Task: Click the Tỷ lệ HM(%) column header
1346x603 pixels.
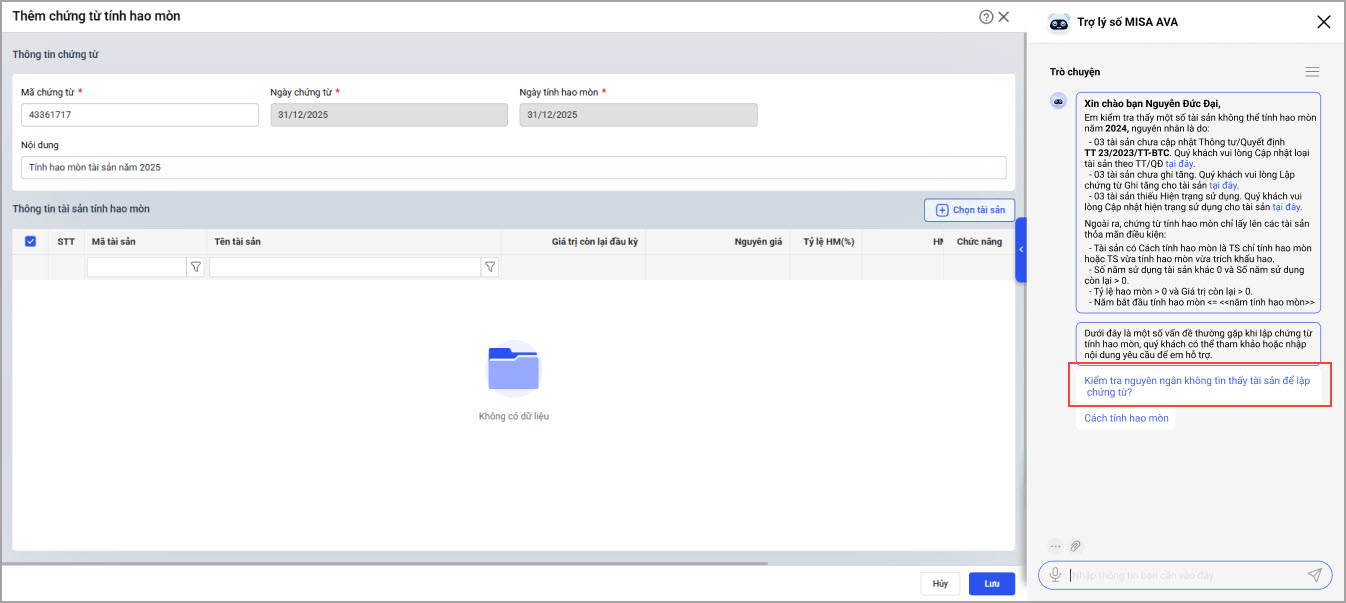Action: 828,241
